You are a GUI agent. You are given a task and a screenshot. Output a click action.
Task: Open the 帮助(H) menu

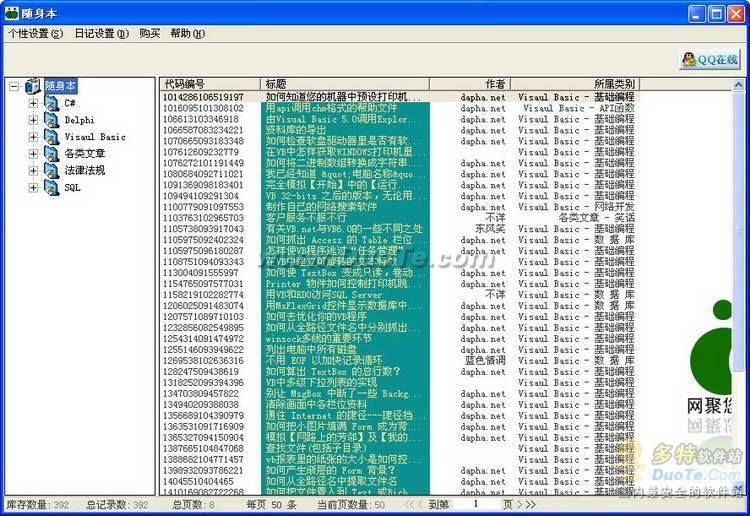[188, 33]
